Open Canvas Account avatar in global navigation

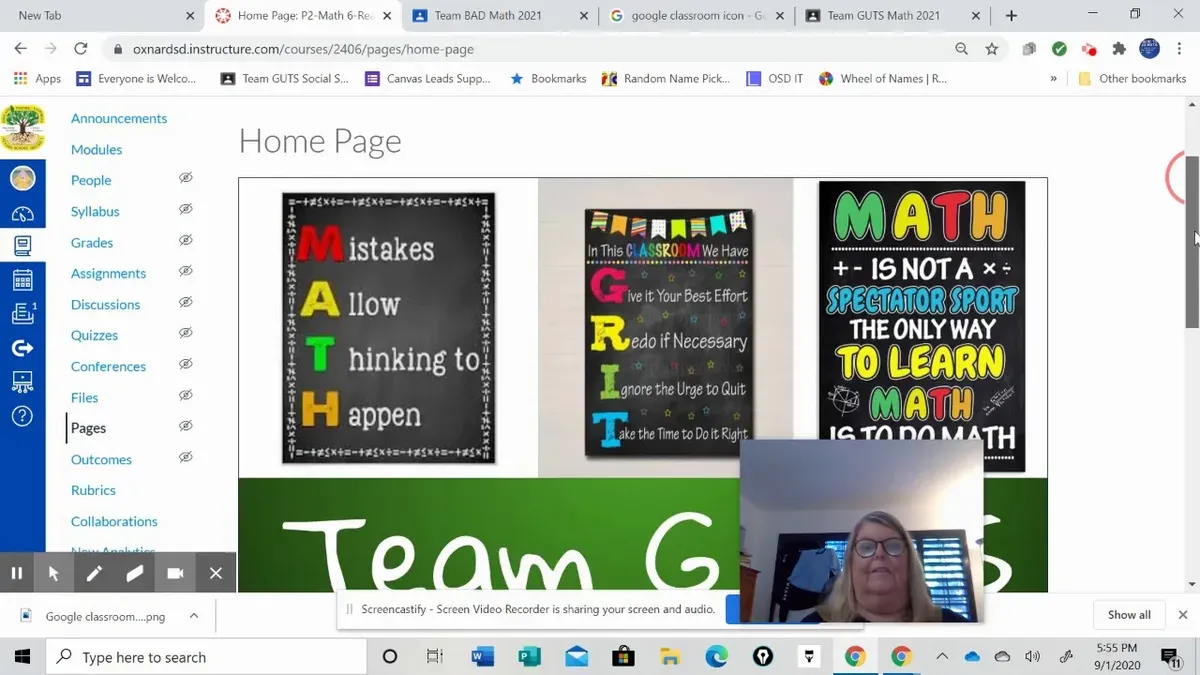click(x=22, y=179)
